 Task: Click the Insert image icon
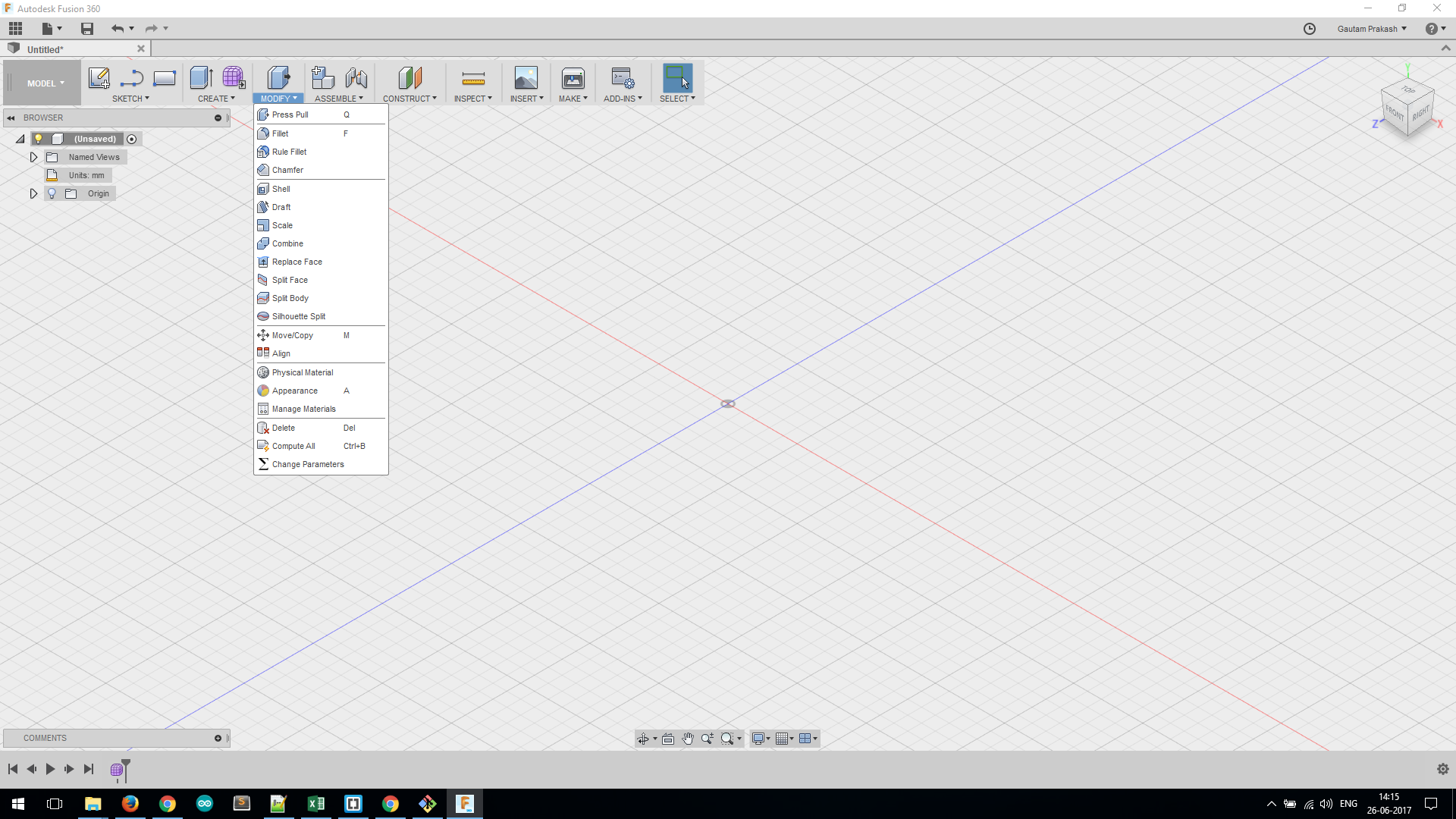[x=526, y=78]
